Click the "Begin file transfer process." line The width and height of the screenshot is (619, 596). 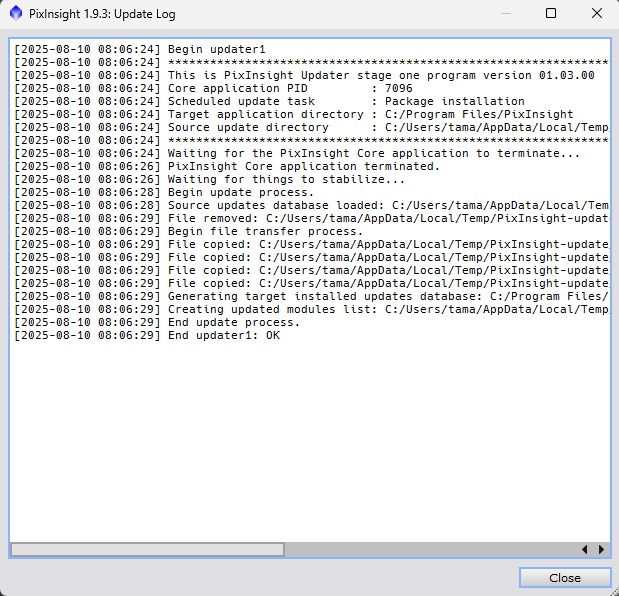(188, 232)
